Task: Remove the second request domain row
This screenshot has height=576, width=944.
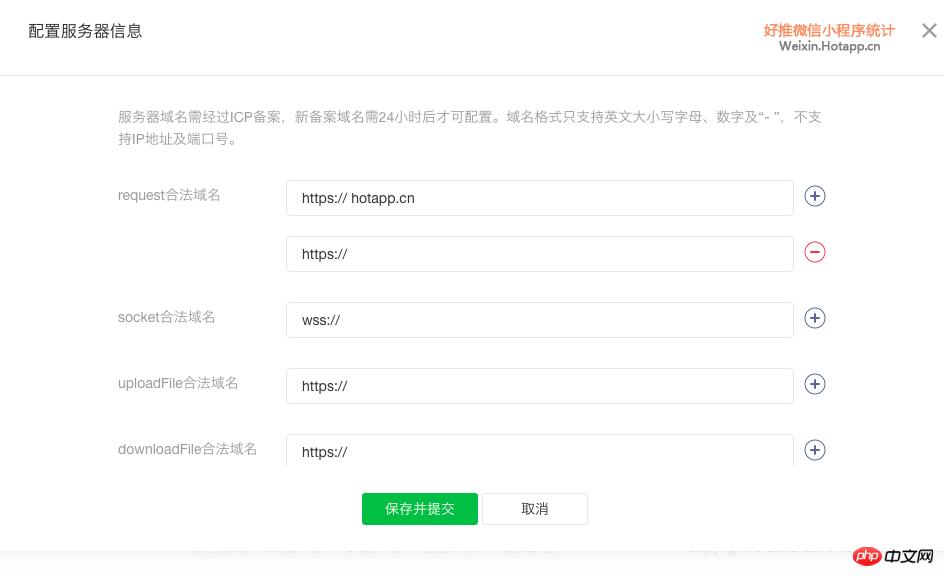Action: pos(815,252)
